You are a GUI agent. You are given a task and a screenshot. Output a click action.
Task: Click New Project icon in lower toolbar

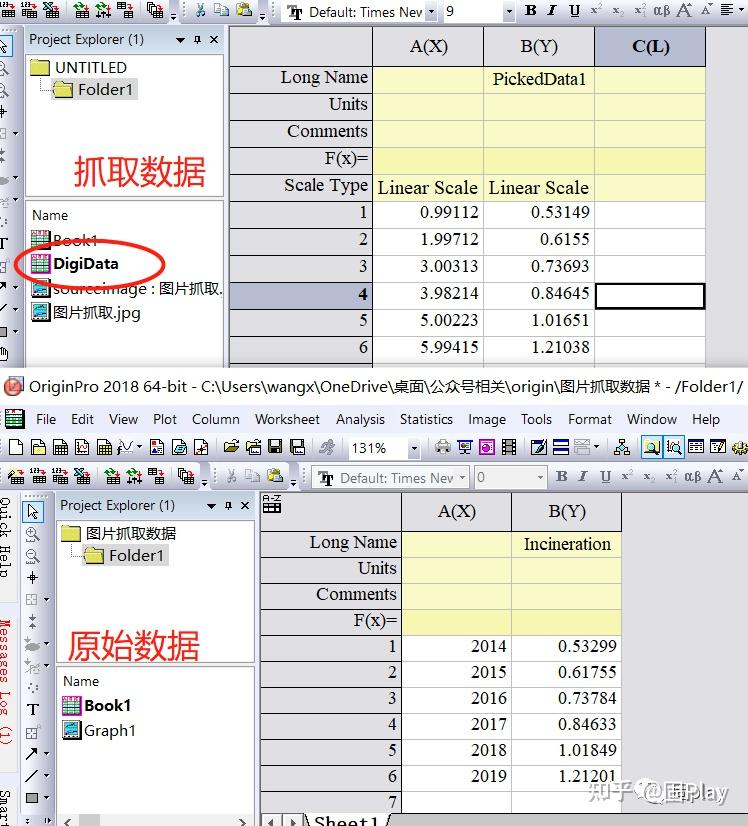tap(16, 447)
